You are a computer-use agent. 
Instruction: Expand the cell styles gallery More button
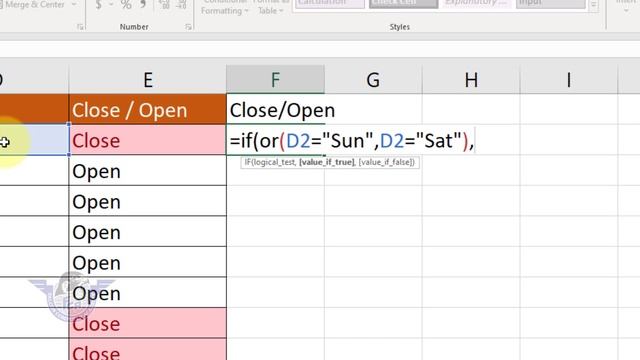(x=594, y=6)
